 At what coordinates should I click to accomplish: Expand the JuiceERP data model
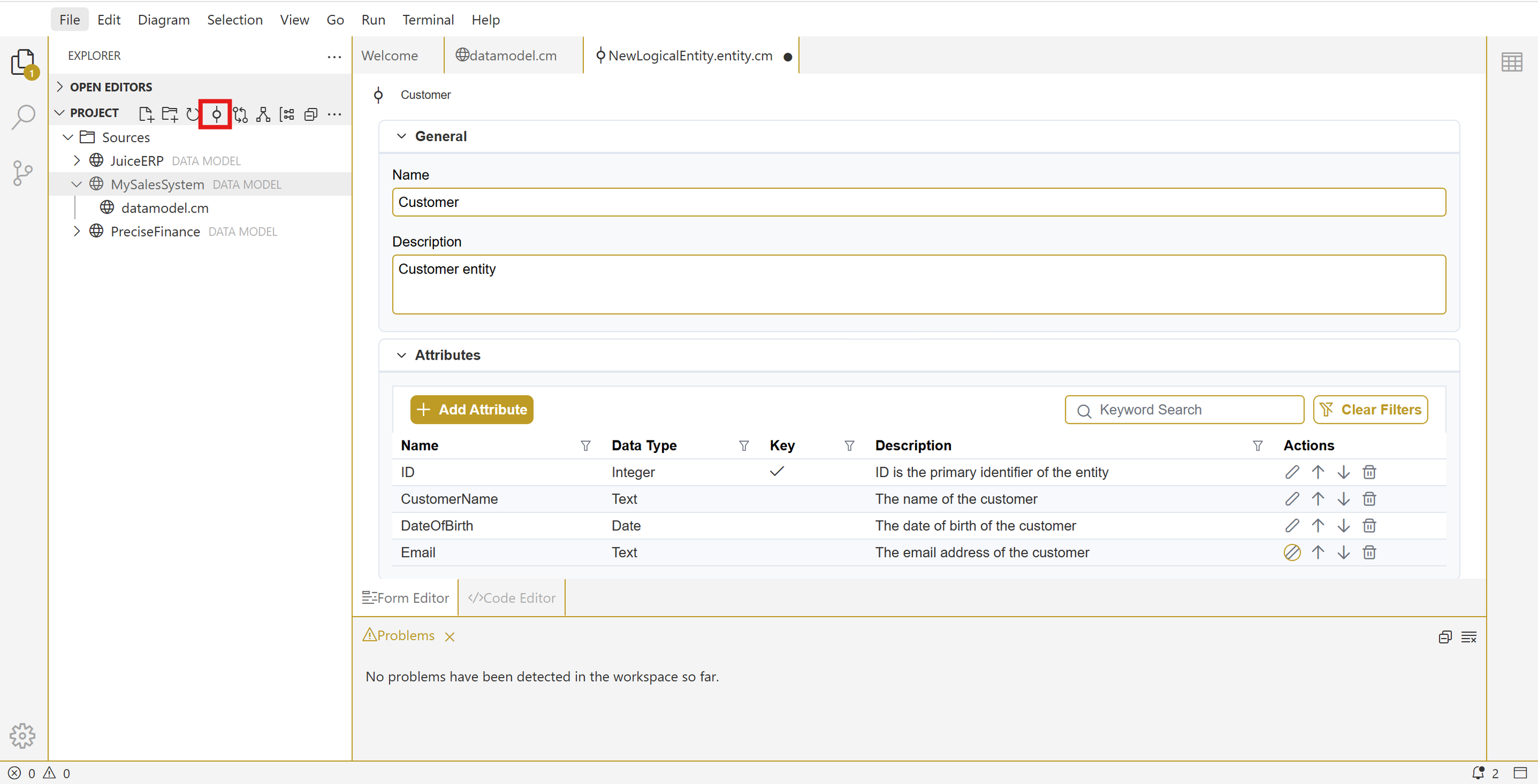click(x=76, y=160)
